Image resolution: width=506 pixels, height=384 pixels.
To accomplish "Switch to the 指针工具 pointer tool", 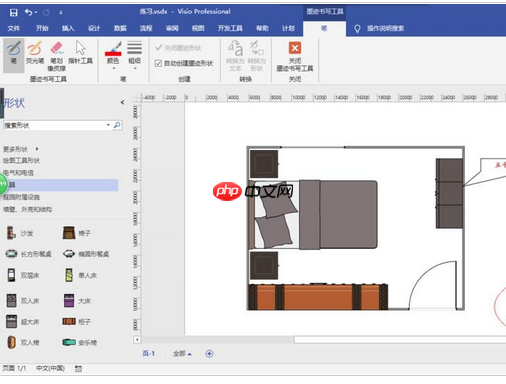I will tap(80, 53).
